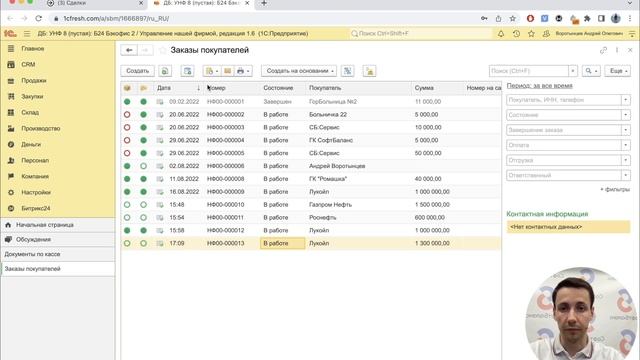Viewport: 640px width, 360px height.
Task: Open favorites star in 1C header
Action: [x=531, y=34]
